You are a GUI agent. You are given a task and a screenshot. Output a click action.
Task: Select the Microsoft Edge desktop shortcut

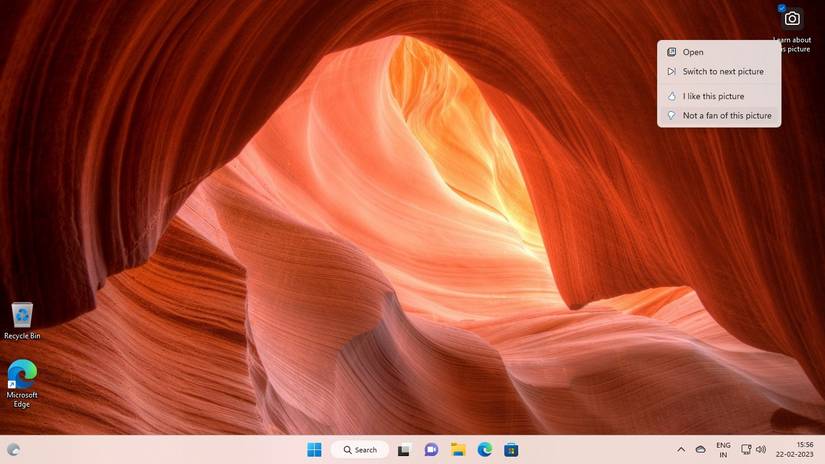(22, 383)
